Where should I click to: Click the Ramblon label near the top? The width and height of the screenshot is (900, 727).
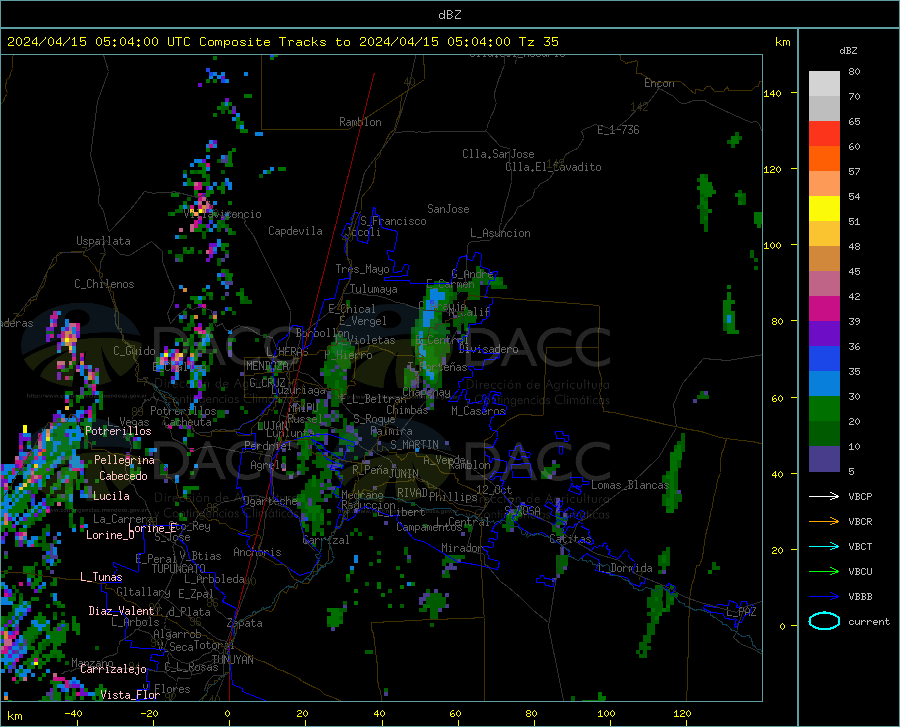pos(360,122)
